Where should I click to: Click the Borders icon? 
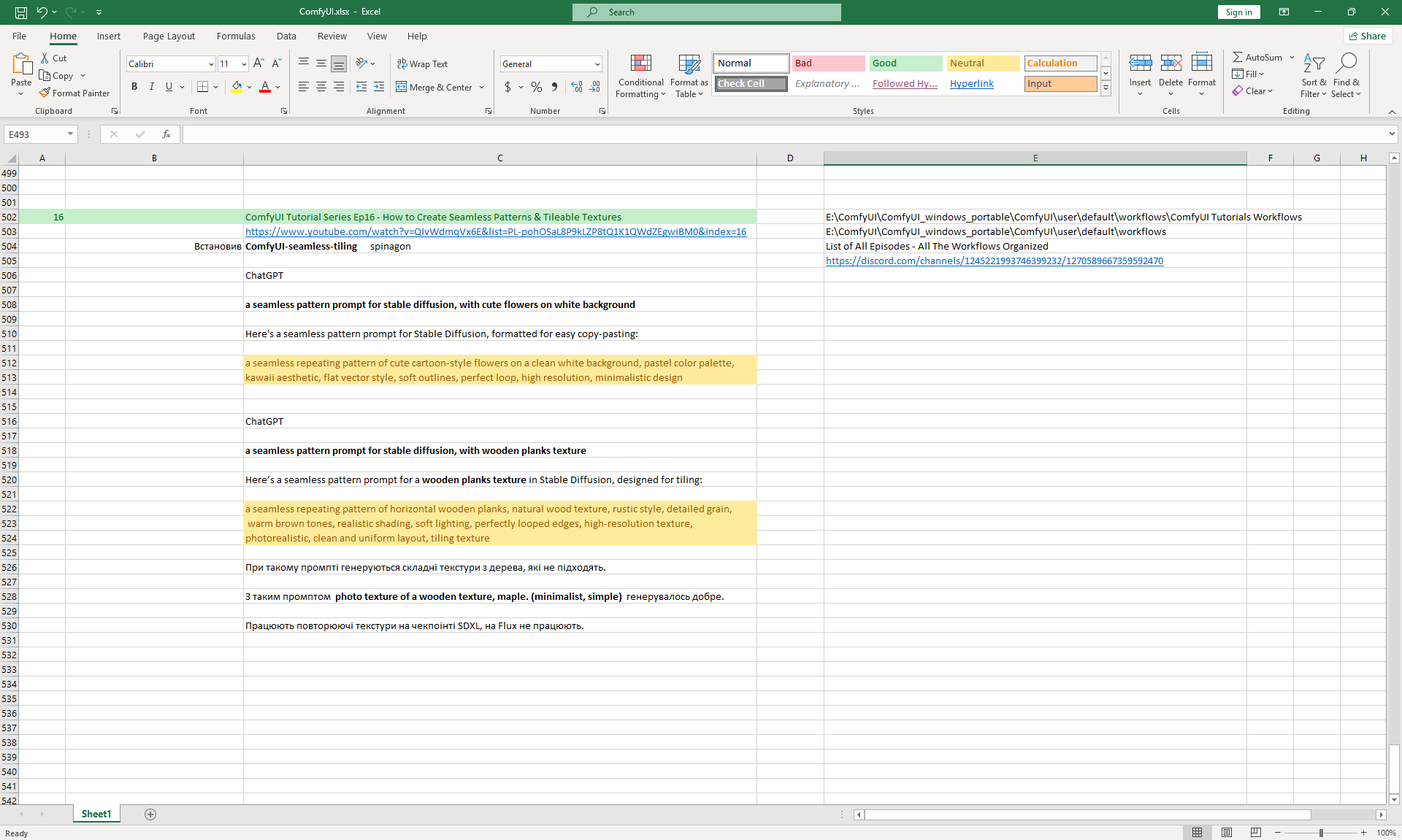coord(203,87)
